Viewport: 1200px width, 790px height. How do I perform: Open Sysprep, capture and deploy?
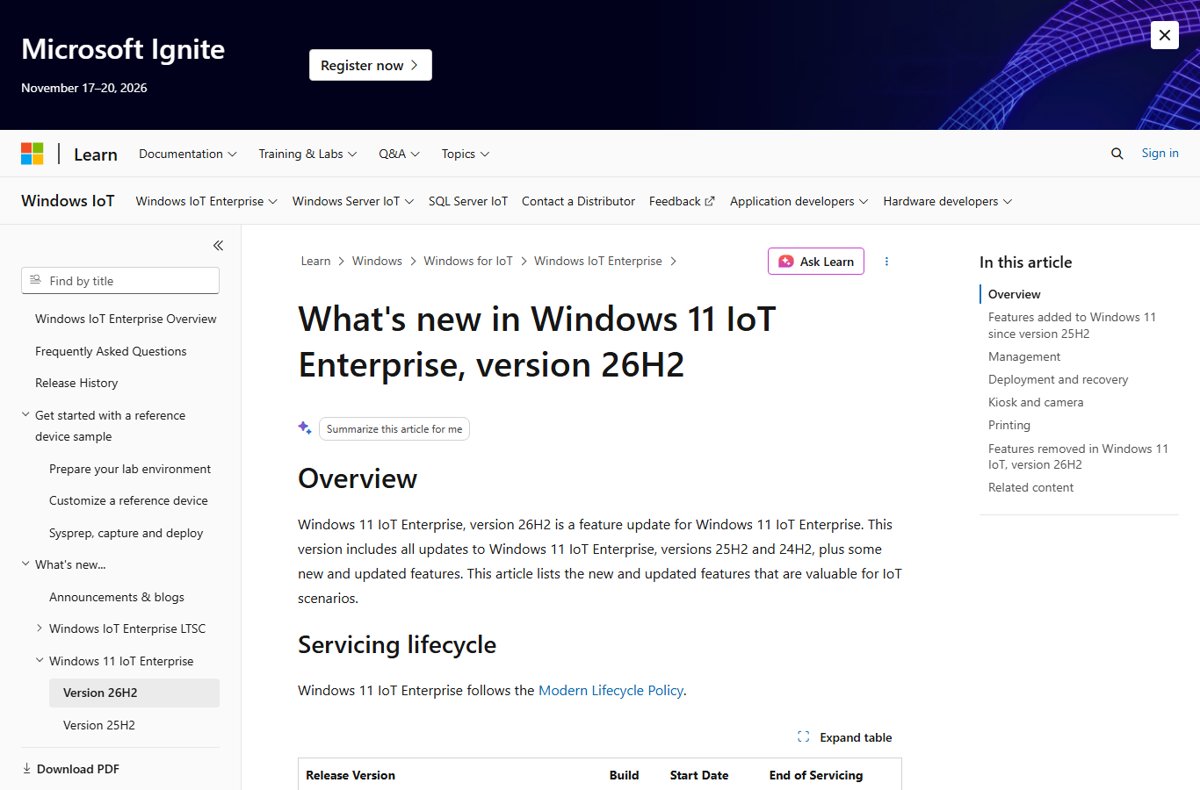click(126, 533)
